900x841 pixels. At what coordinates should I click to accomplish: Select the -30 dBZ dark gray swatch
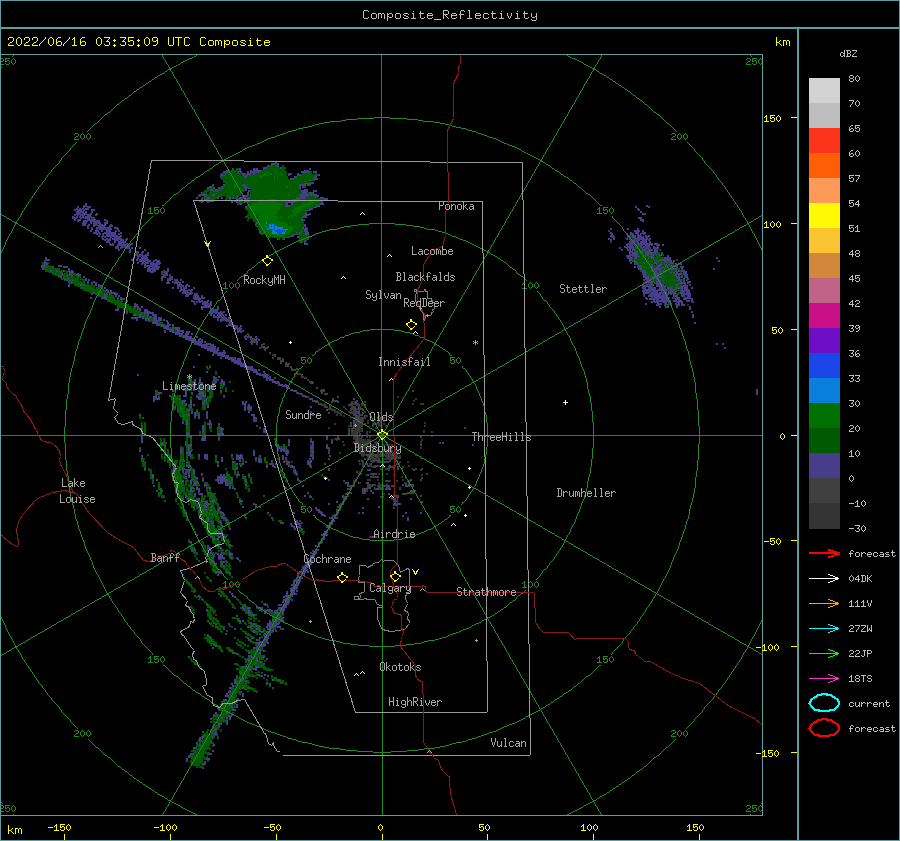[x=824, y=516]
